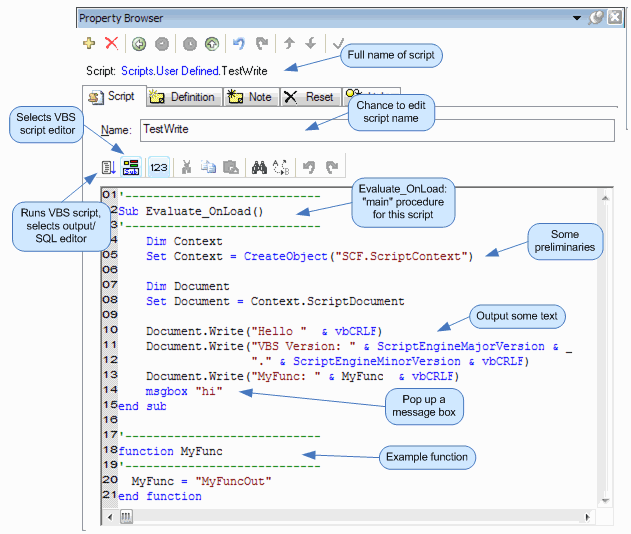Click the MyFunc = "MyFuncOut" line
The width and height of the screenshot is (631, 534).
201,481
